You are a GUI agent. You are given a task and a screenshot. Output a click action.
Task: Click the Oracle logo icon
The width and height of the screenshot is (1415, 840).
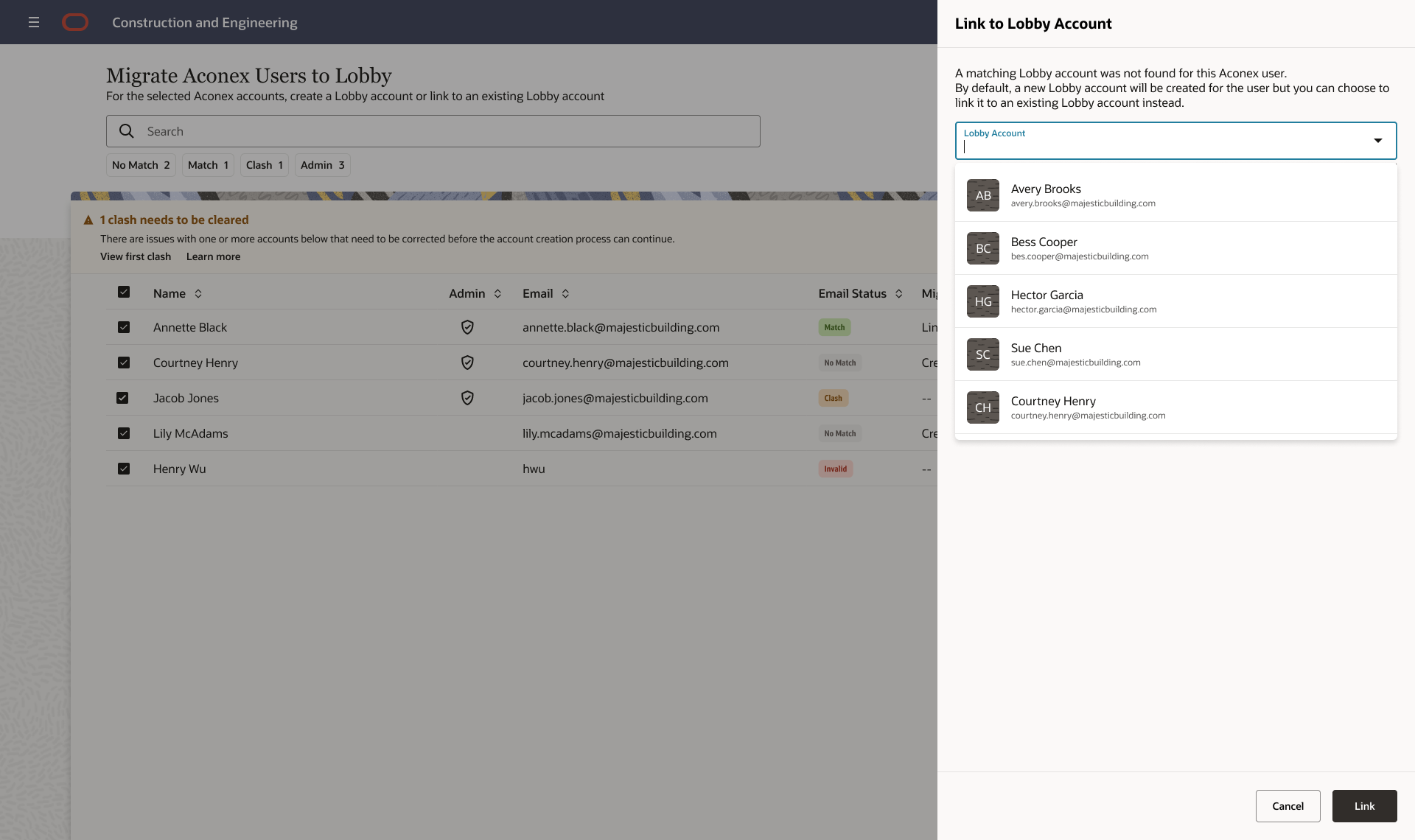tap(75, 22)
